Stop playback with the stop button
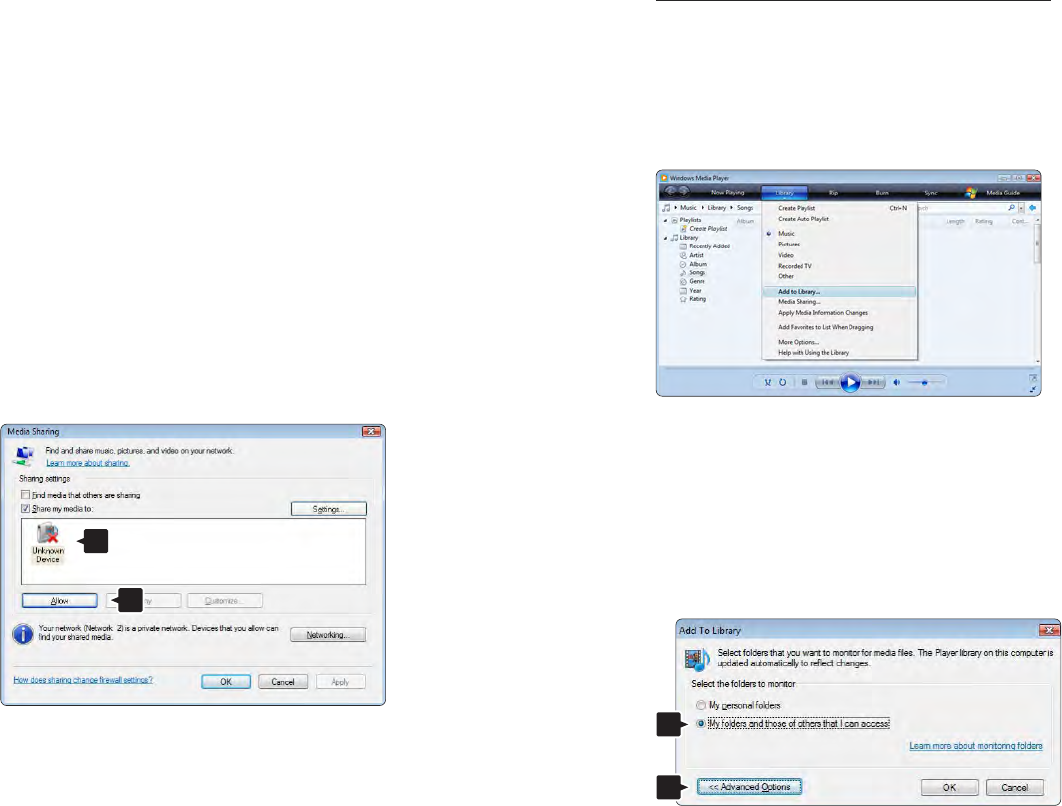 pyautogui.click(x=805, y=383)
